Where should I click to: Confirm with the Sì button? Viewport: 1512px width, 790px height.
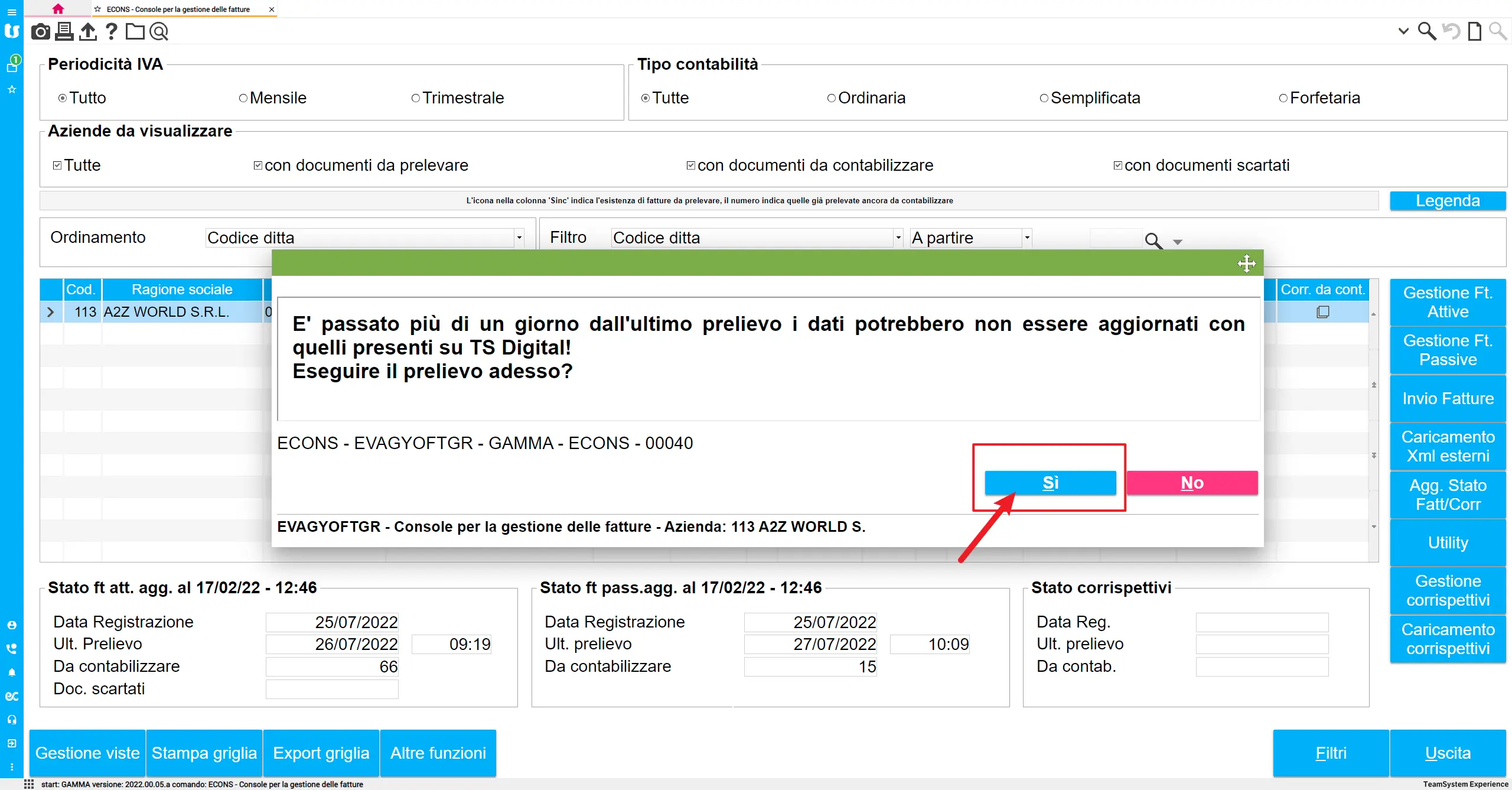coord(1050,483)
